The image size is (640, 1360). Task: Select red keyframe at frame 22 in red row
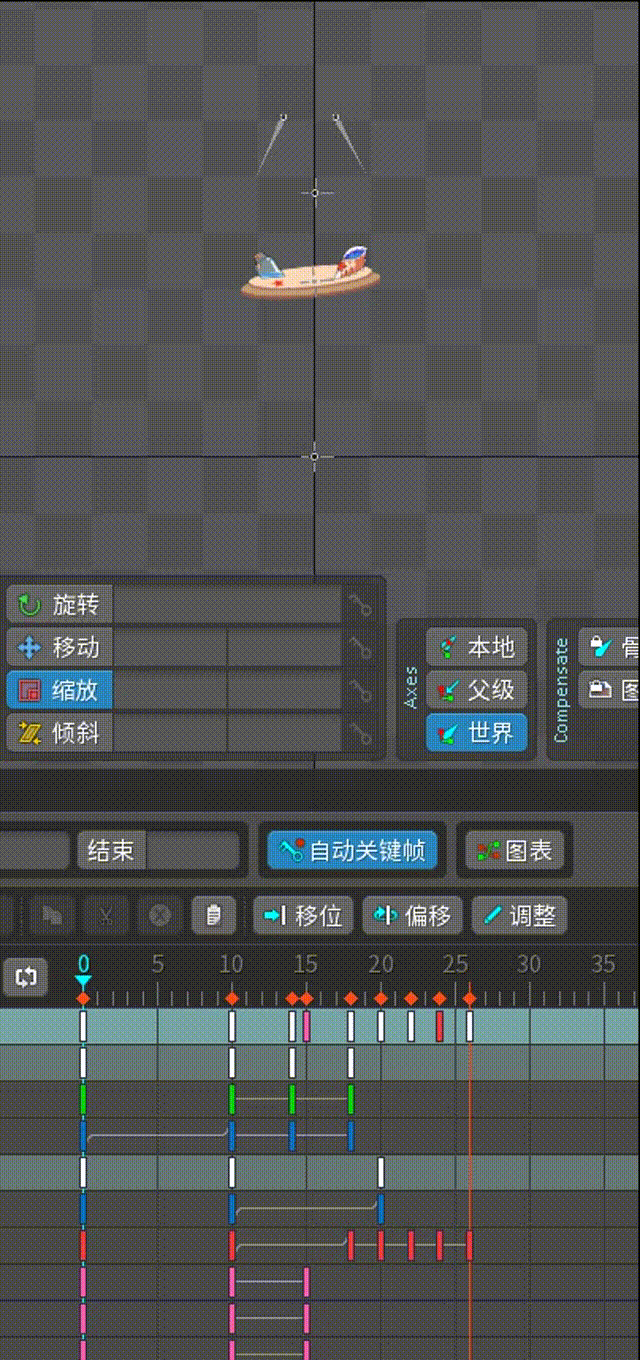(410, 1245)
